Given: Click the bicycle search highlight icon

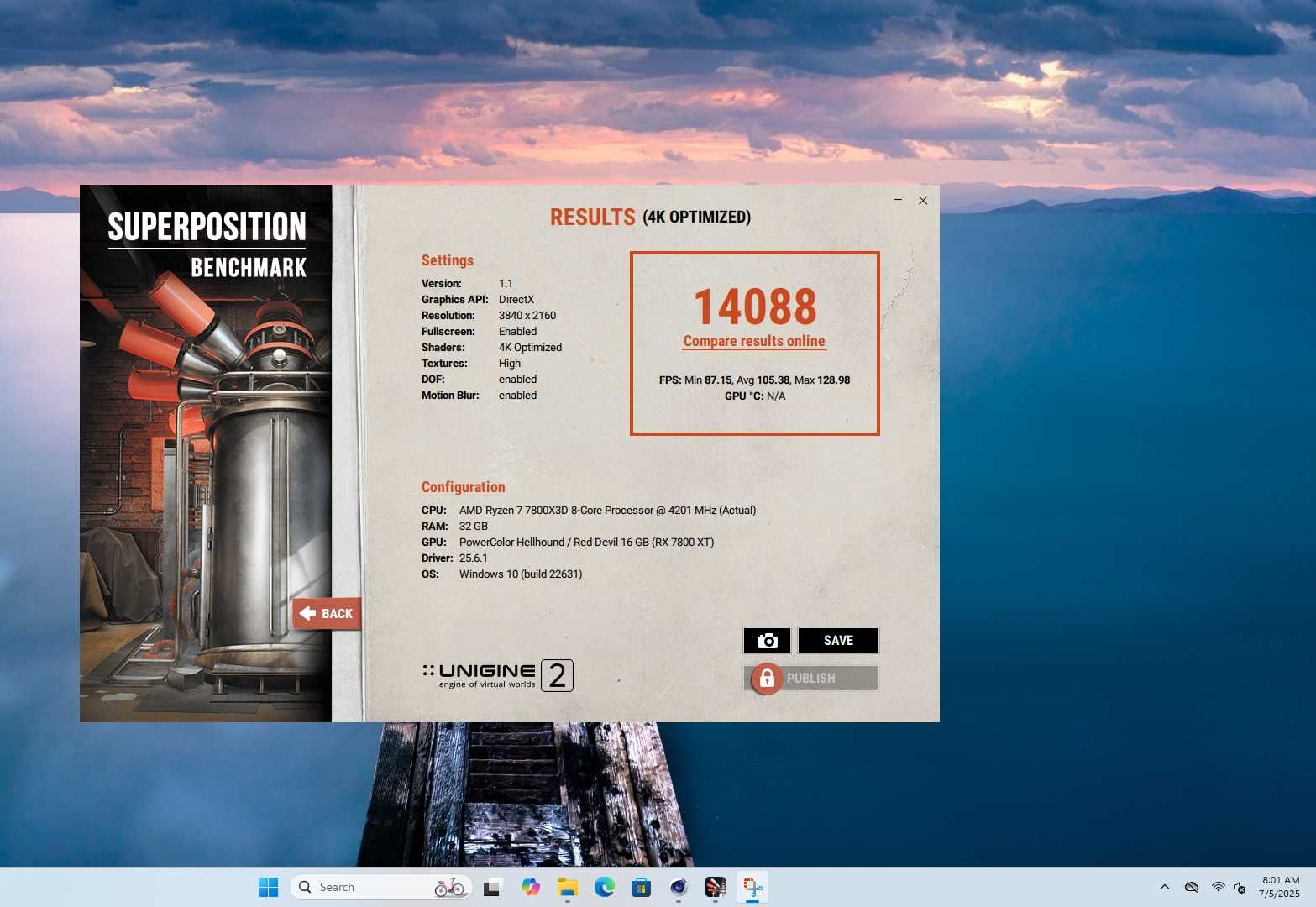Looking at the screenshot, I should (x=449, y=887).
